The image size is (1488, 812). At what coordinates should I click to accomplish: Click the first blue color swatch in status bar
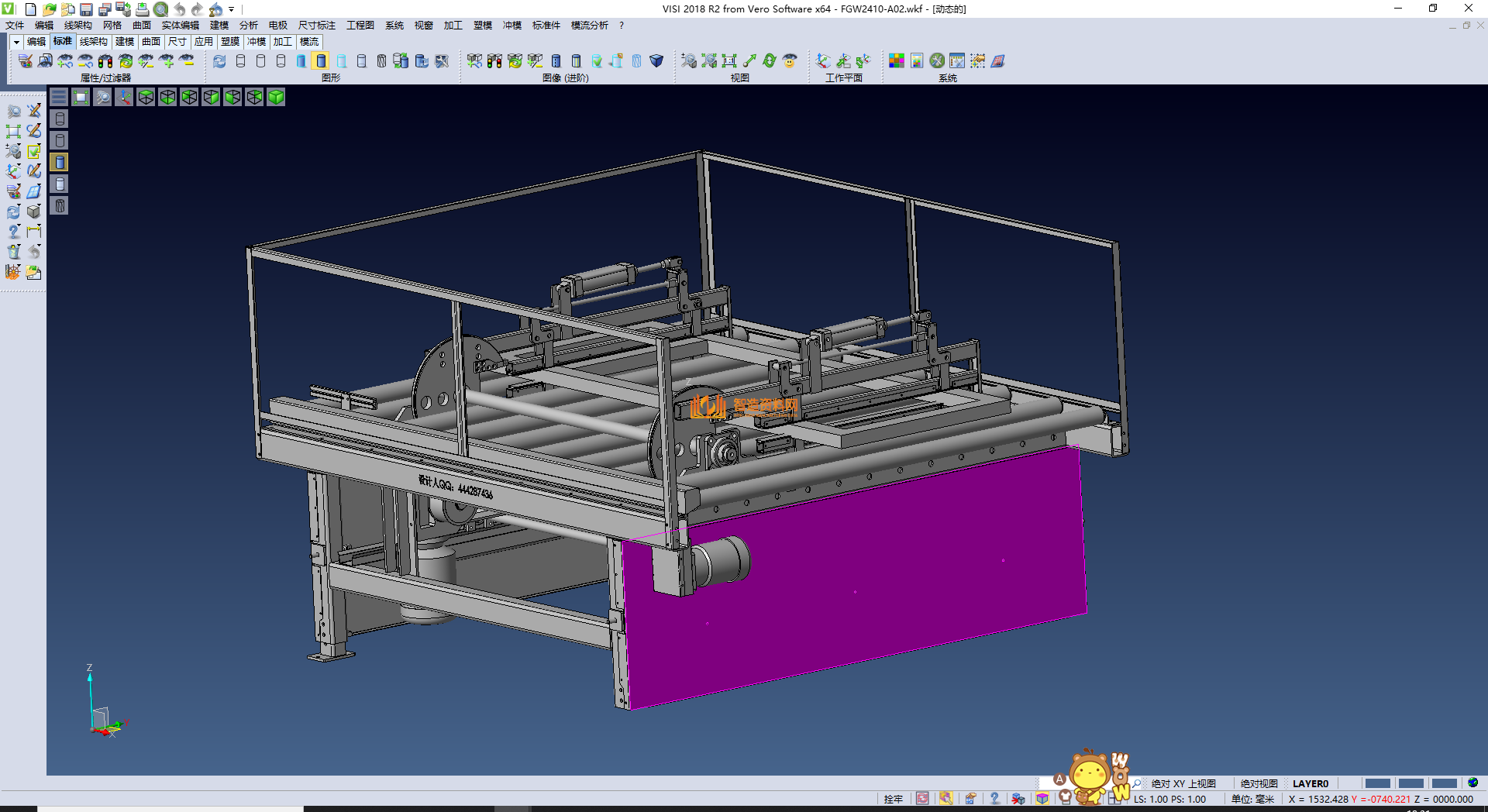pyautogui.click(x=1377, y=783)
